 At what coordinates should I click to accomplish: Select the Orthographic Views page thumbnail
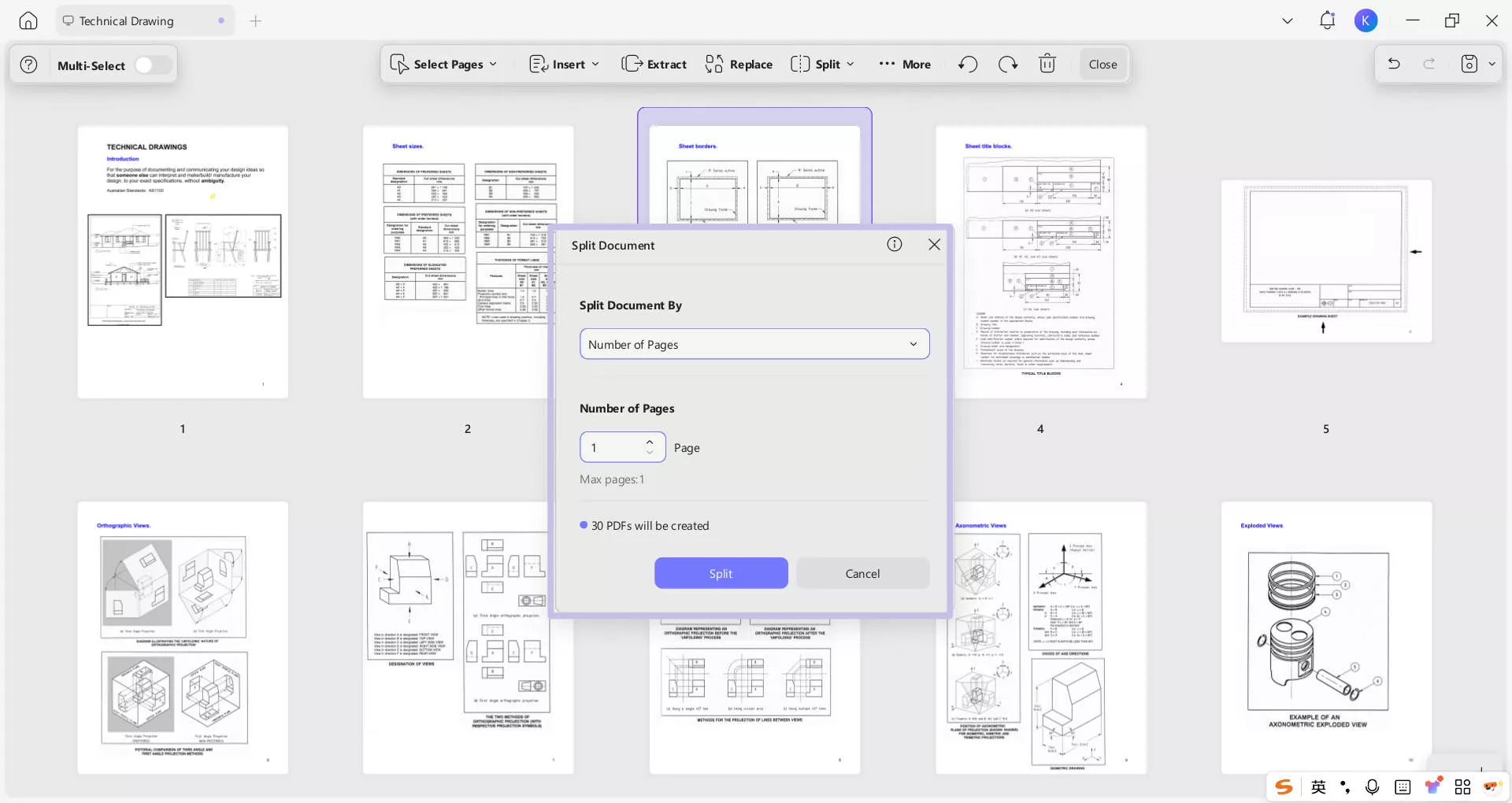tap(183, 638)
